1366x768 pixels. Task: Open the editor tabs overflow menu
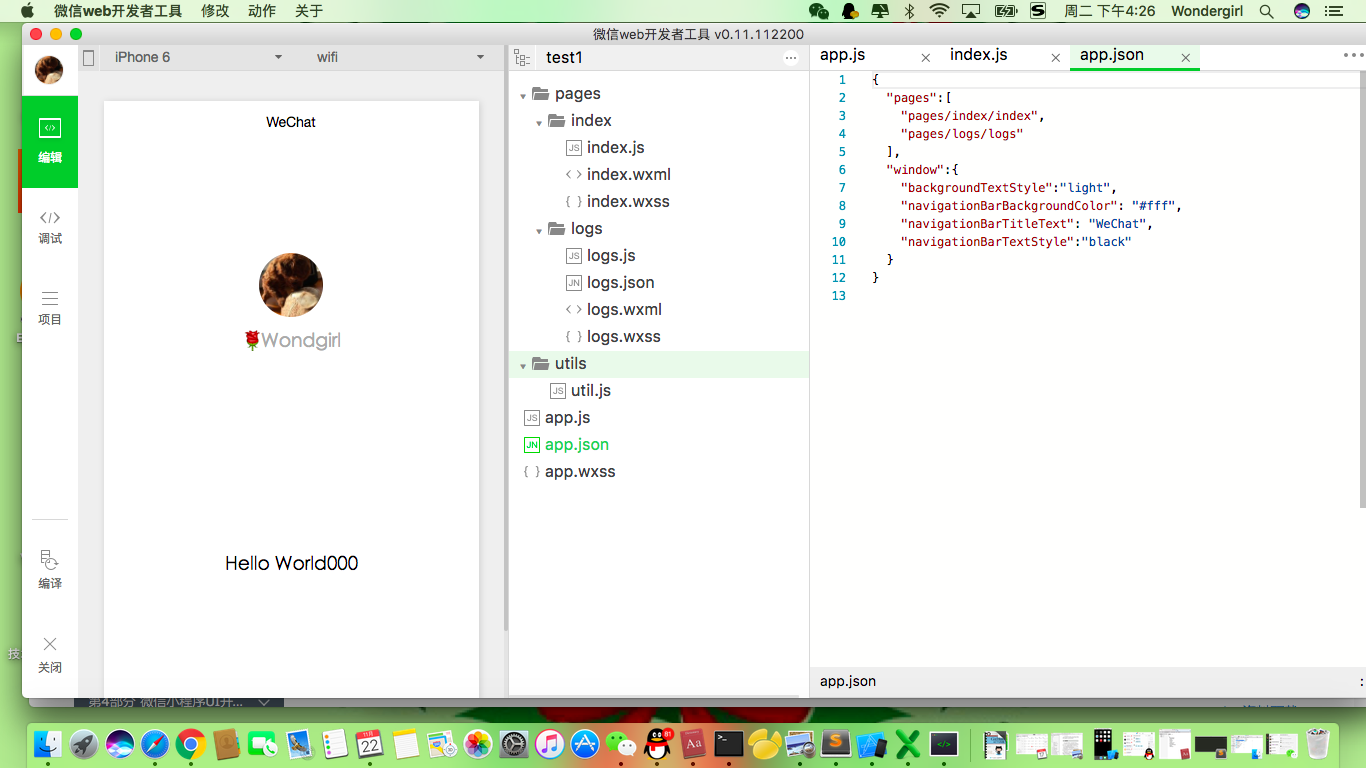pos(1354,56)
